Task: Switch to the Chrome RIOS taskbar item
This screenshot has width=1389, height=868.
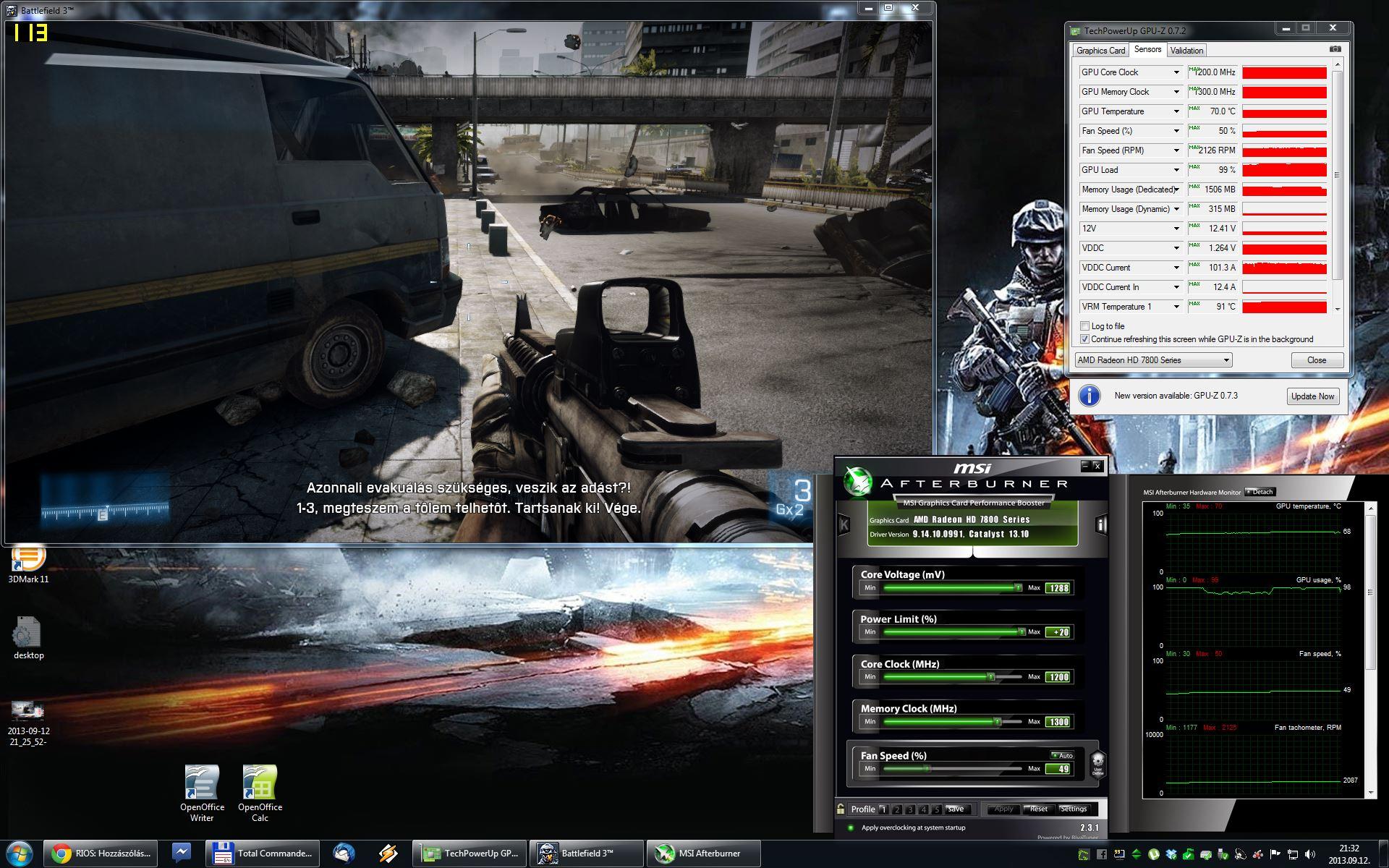Action: [x=101, y=854]
